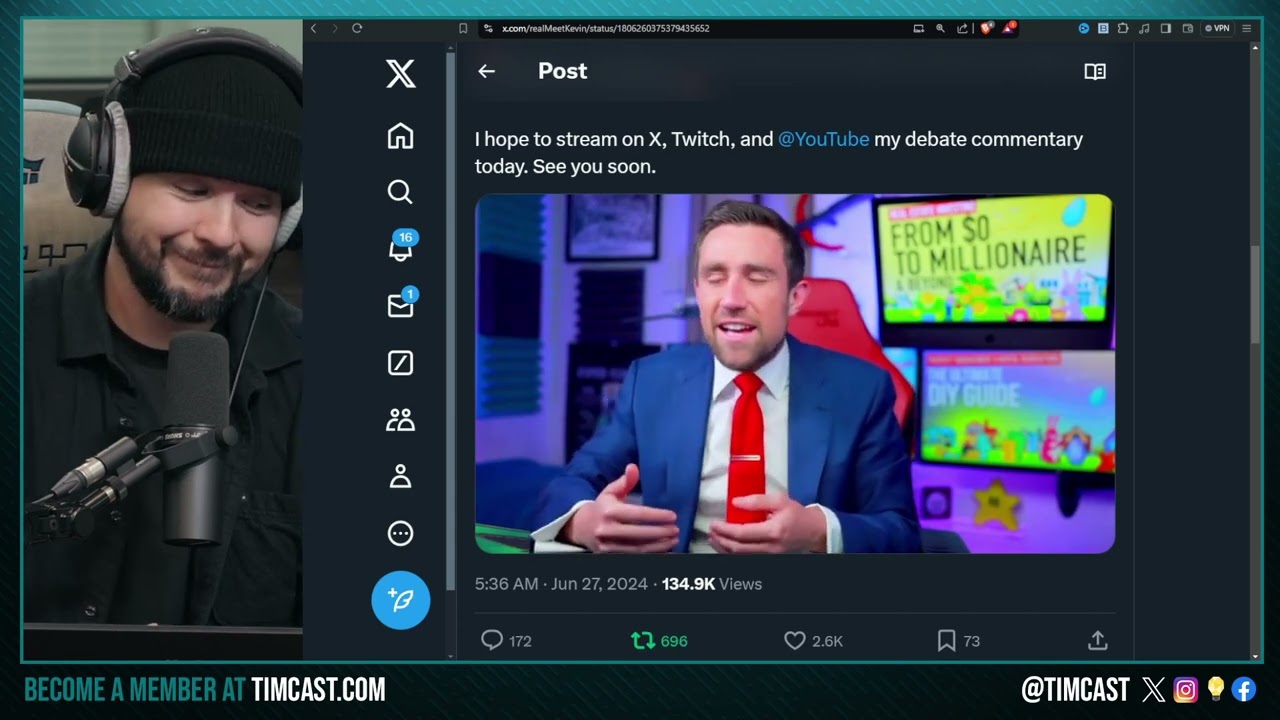Screen dimensions: 1280x720
Task: Click the 134.9K Views count
Action: click(x=712, y=584)
